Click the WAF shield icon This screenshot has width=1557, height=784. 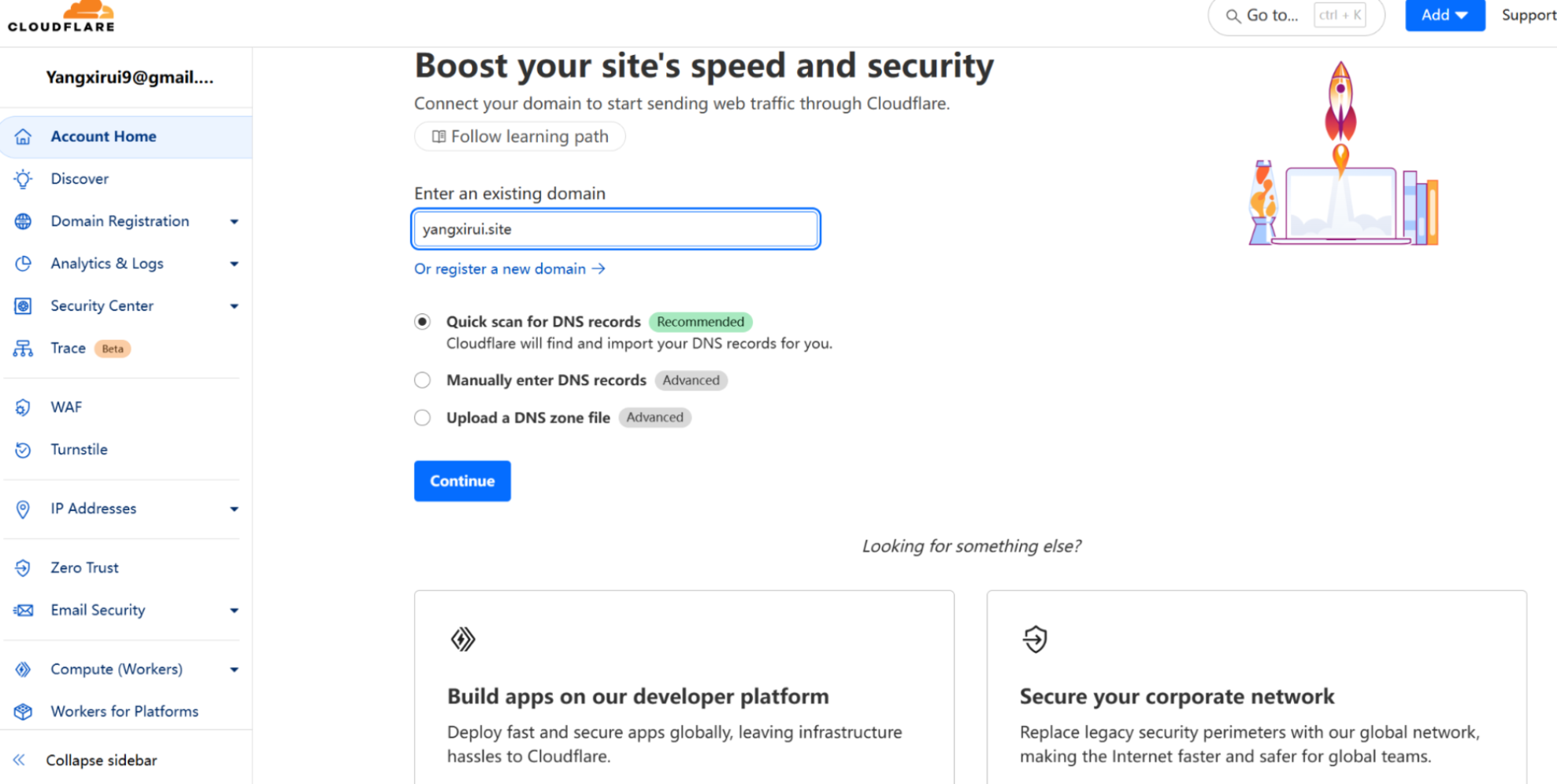click(23, 407)
